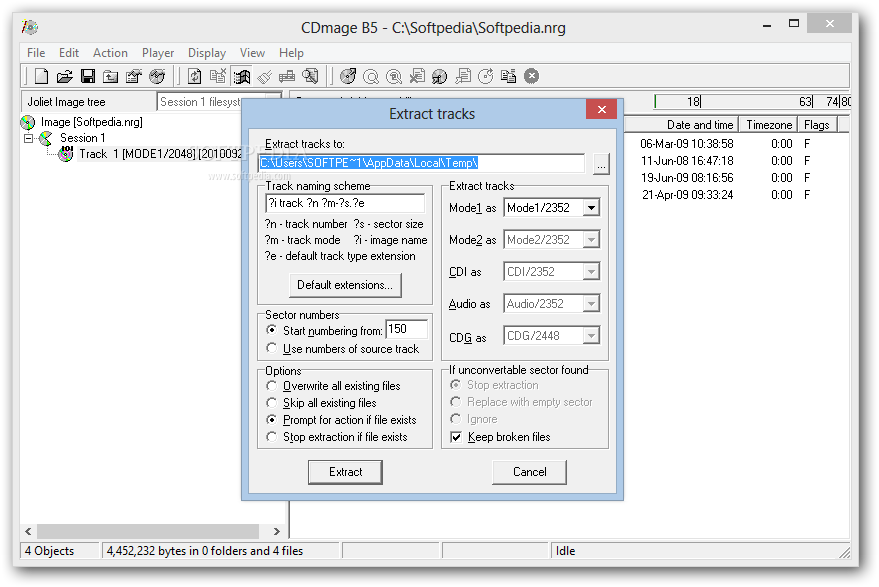
Task: Select Stop extraction if file exists
Action: 272,436
